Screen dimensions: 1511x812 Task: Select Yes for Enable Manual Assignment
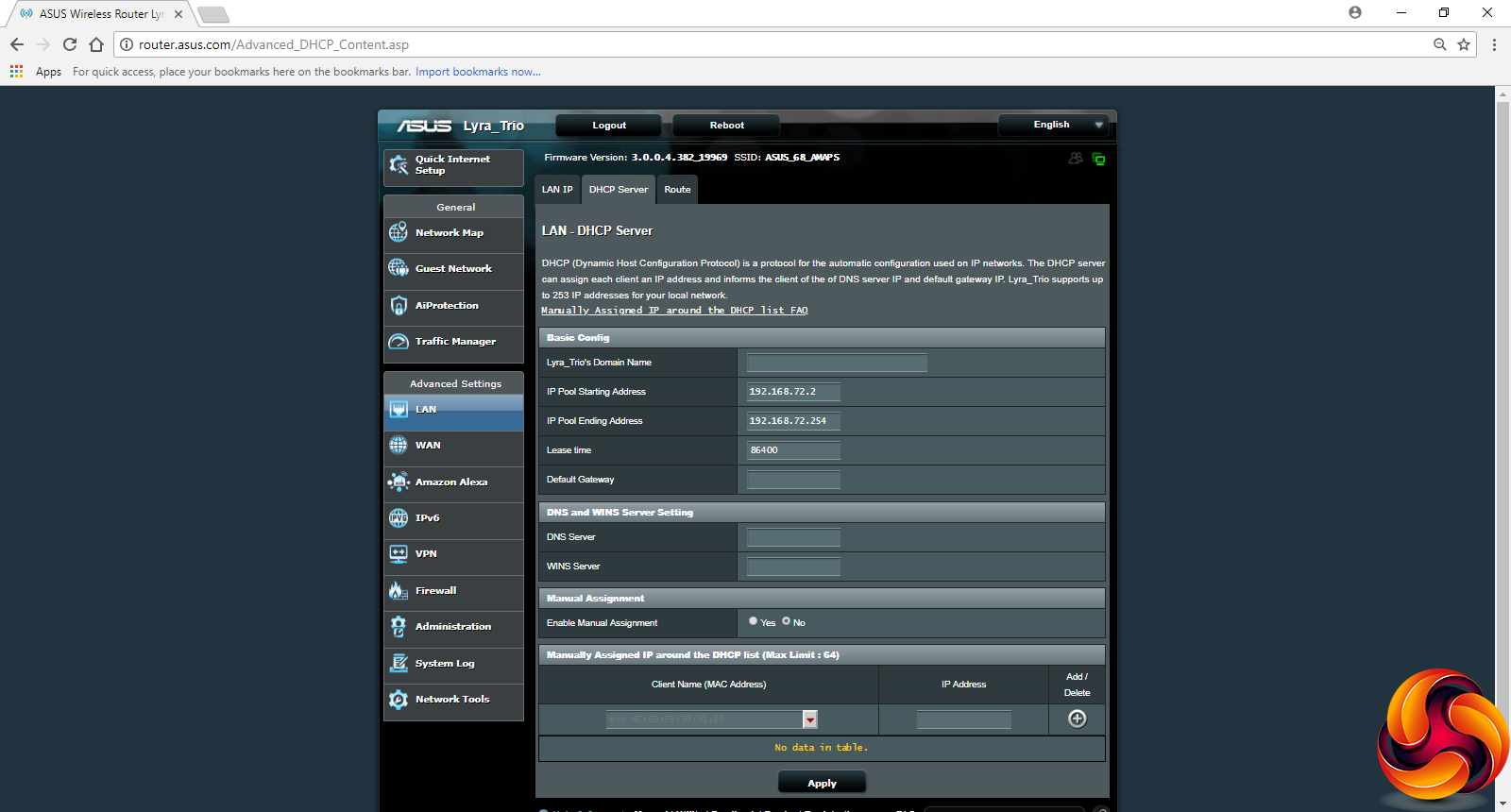753,621
